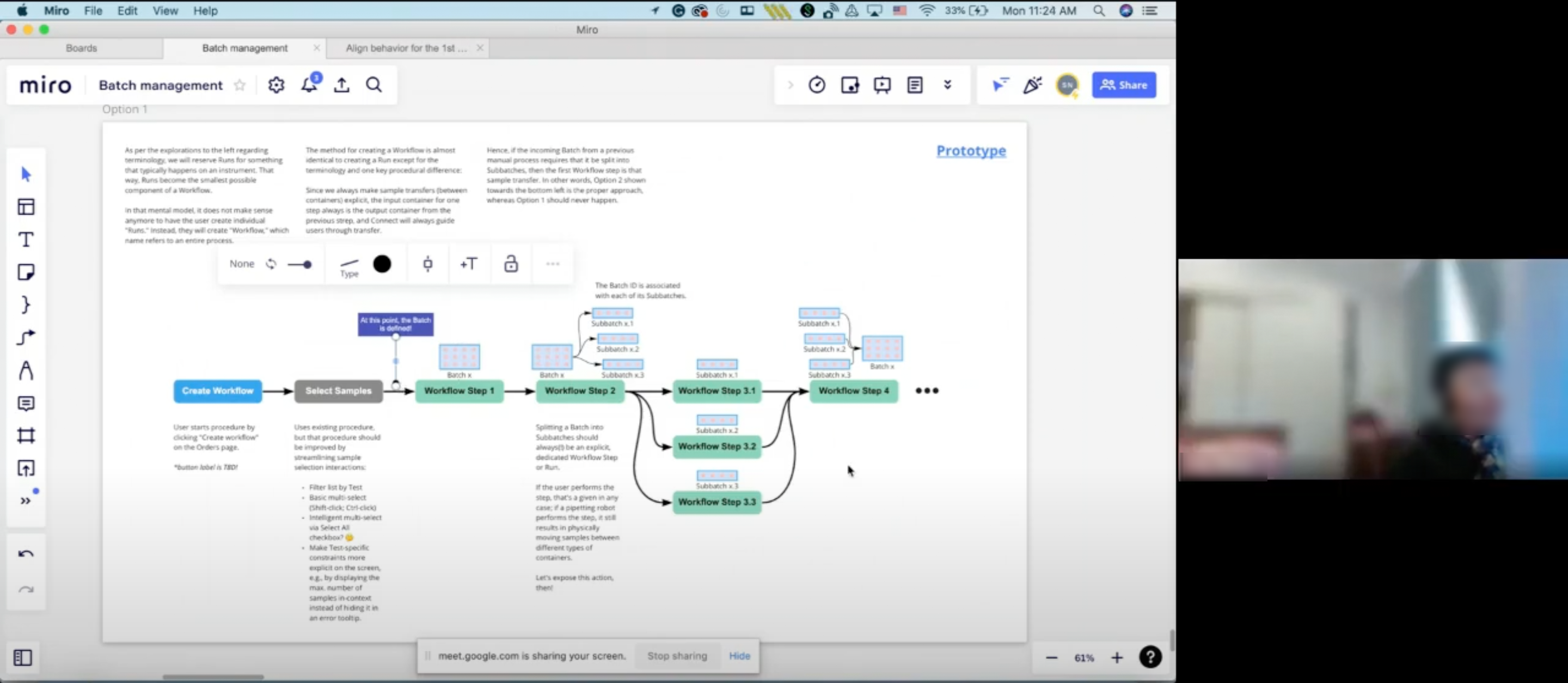Open the View menu
The image size is (1568, 683).
coord(165,11)
